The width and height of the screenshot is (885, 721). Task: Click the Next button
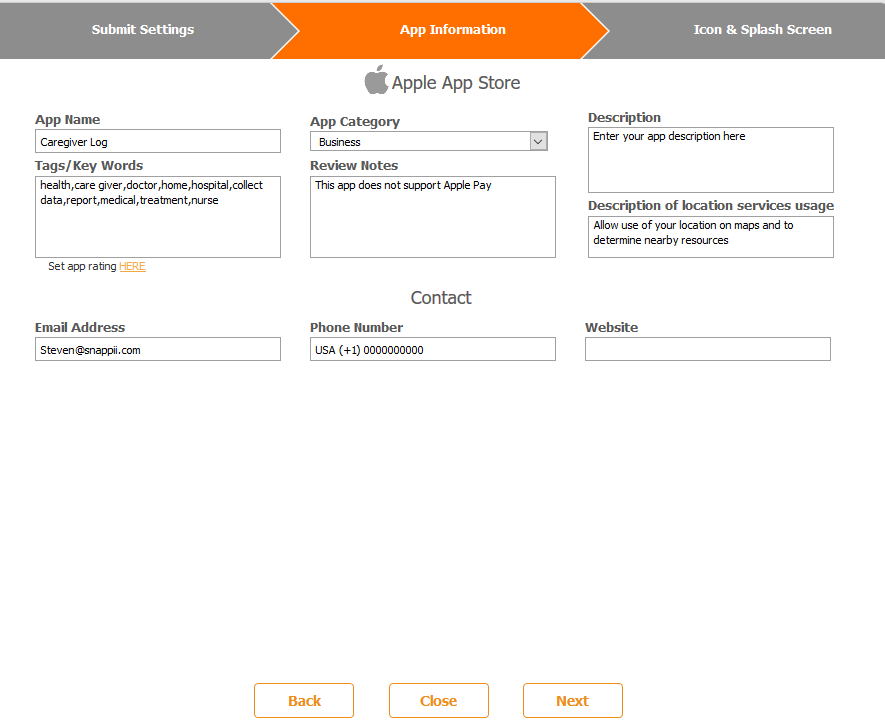pos(572,701)
